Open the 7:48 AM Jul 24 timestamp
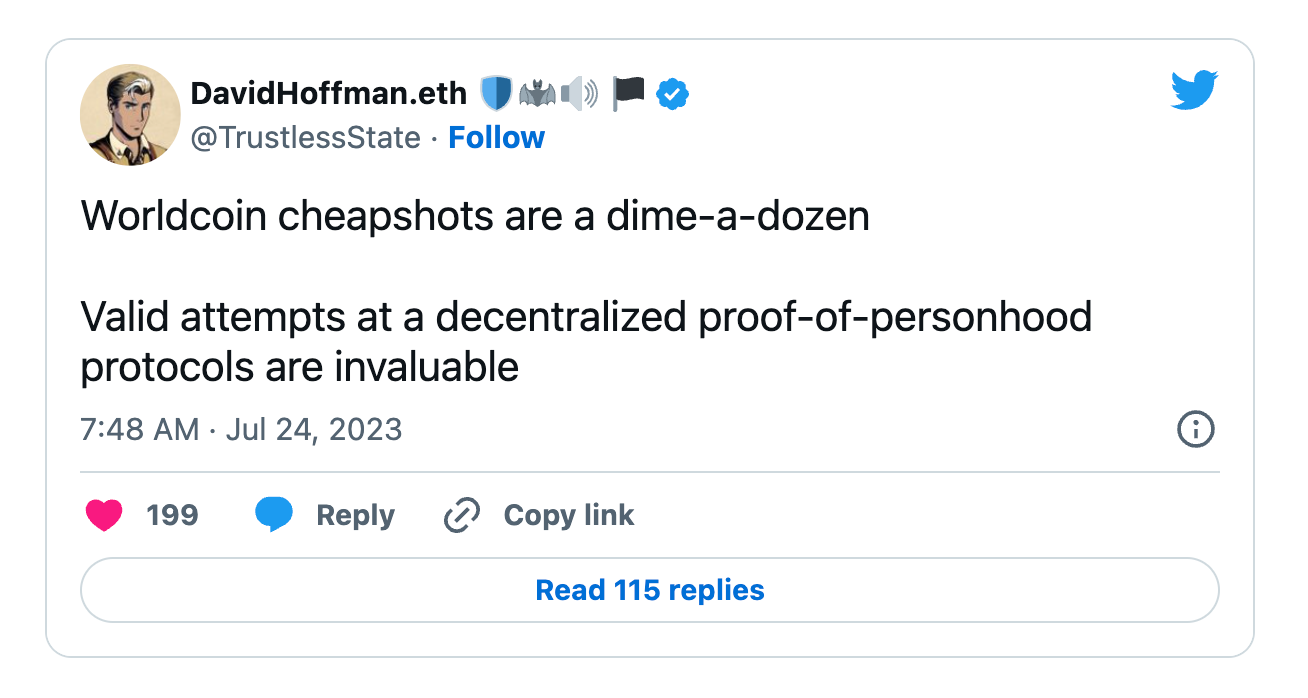 [241, 430]
